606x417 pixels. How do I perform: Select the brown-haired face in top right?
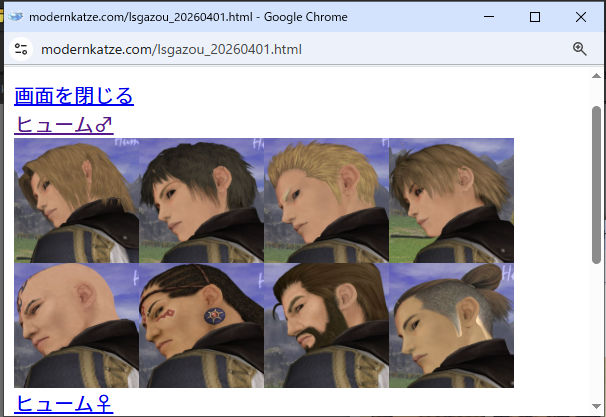point(451,200)
